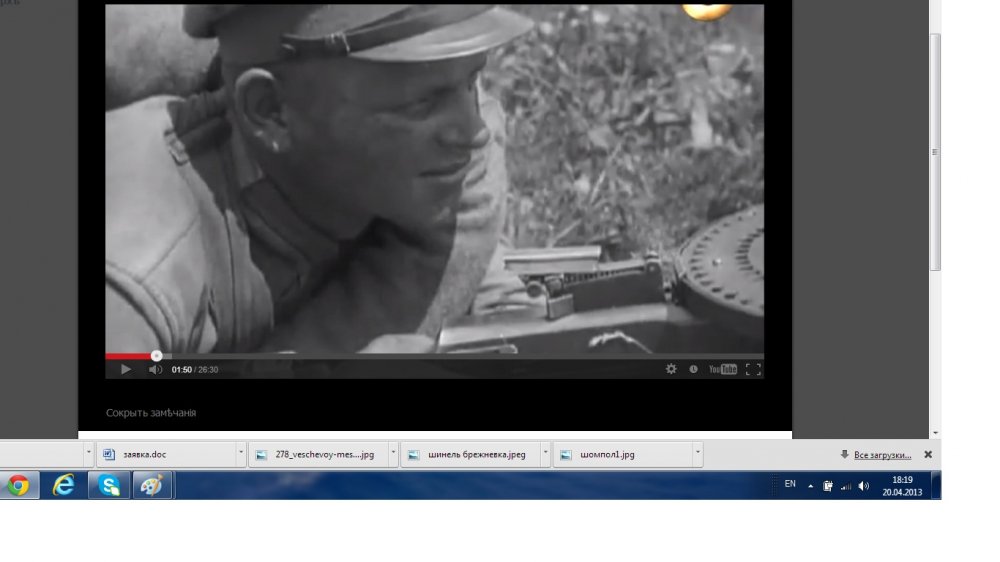Open video quality settings gear
The height and width of the screenshot is (562, 1000).
click(x=671, y=369)
